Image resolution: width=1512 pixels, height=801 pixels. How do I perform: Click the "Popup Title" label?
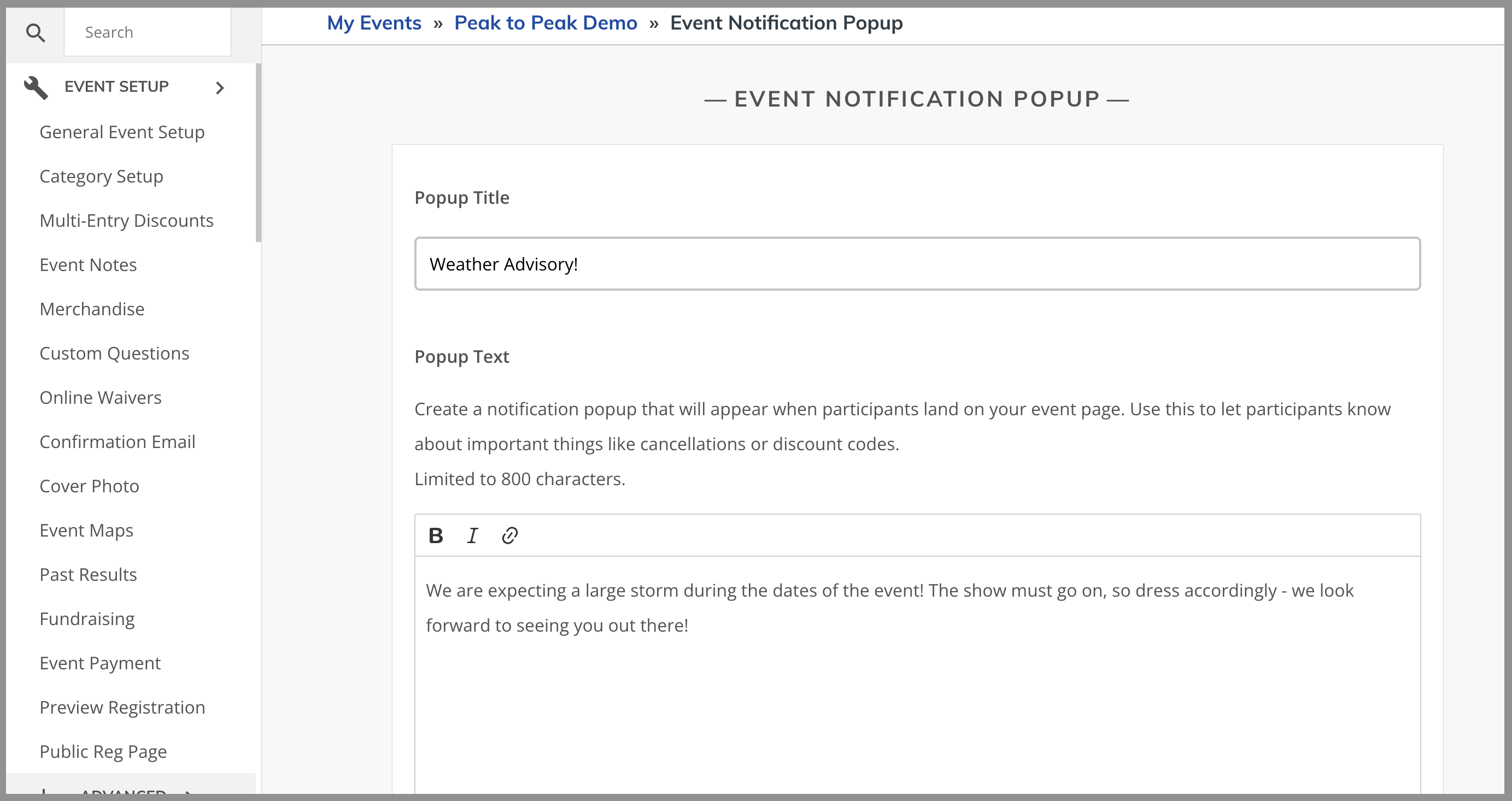point(462,198)
